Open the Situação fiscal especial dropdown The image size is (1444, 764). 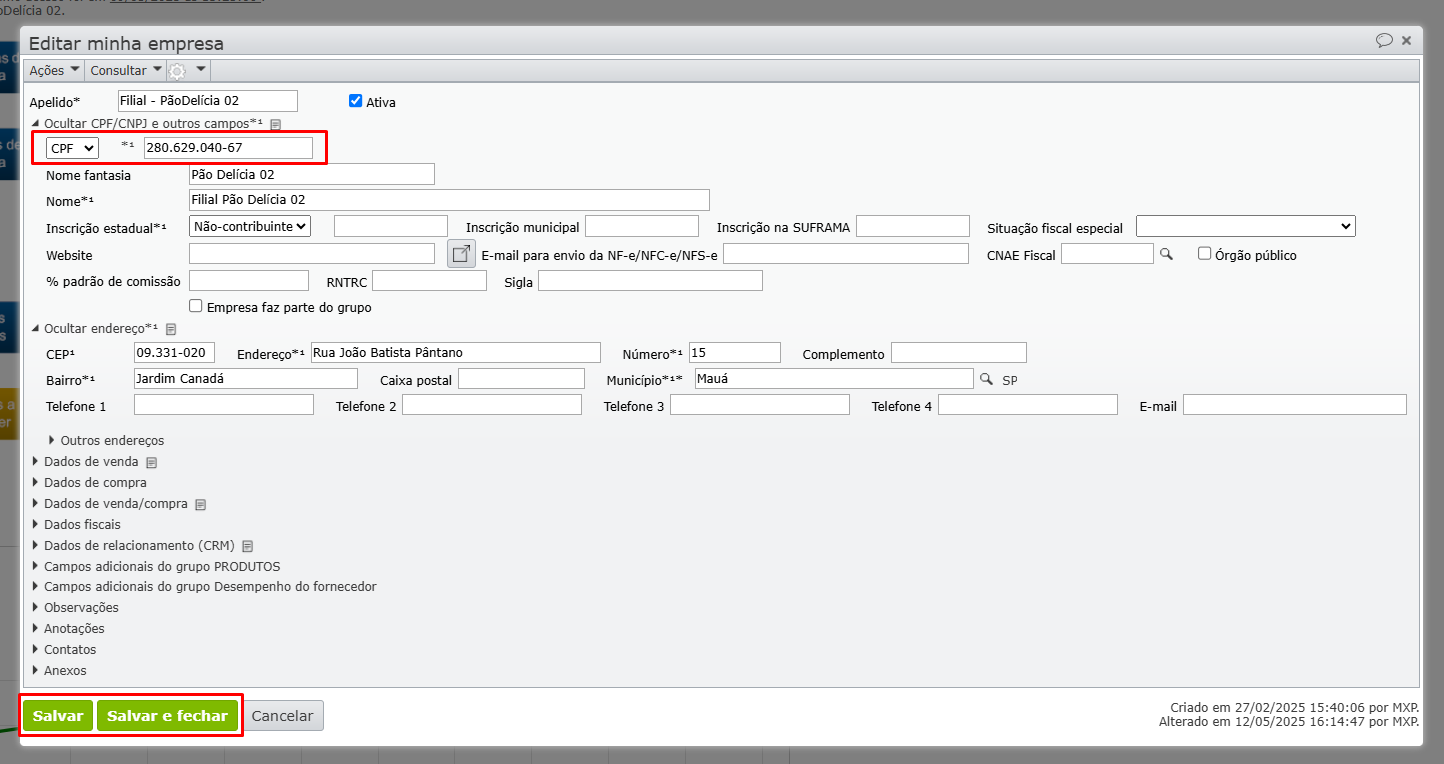1245,227
